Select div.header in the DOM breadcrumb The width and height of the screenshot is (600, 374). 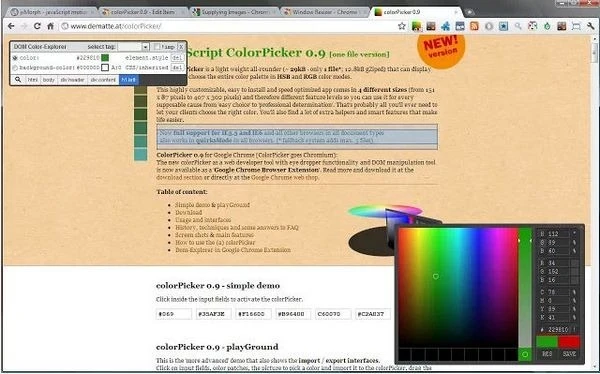[72, 80]
